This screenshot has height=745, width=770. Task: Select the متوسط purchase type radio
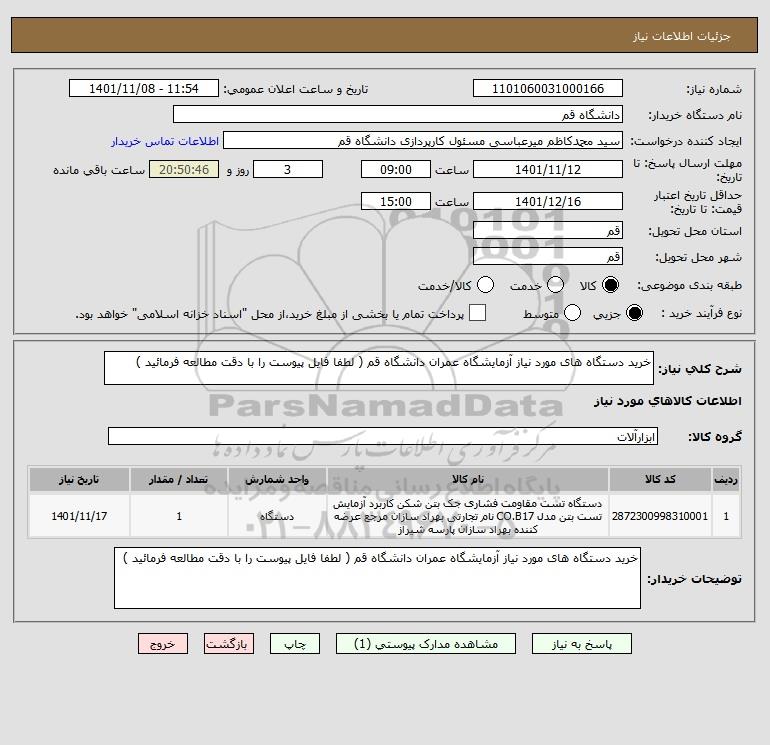point(573,313)
